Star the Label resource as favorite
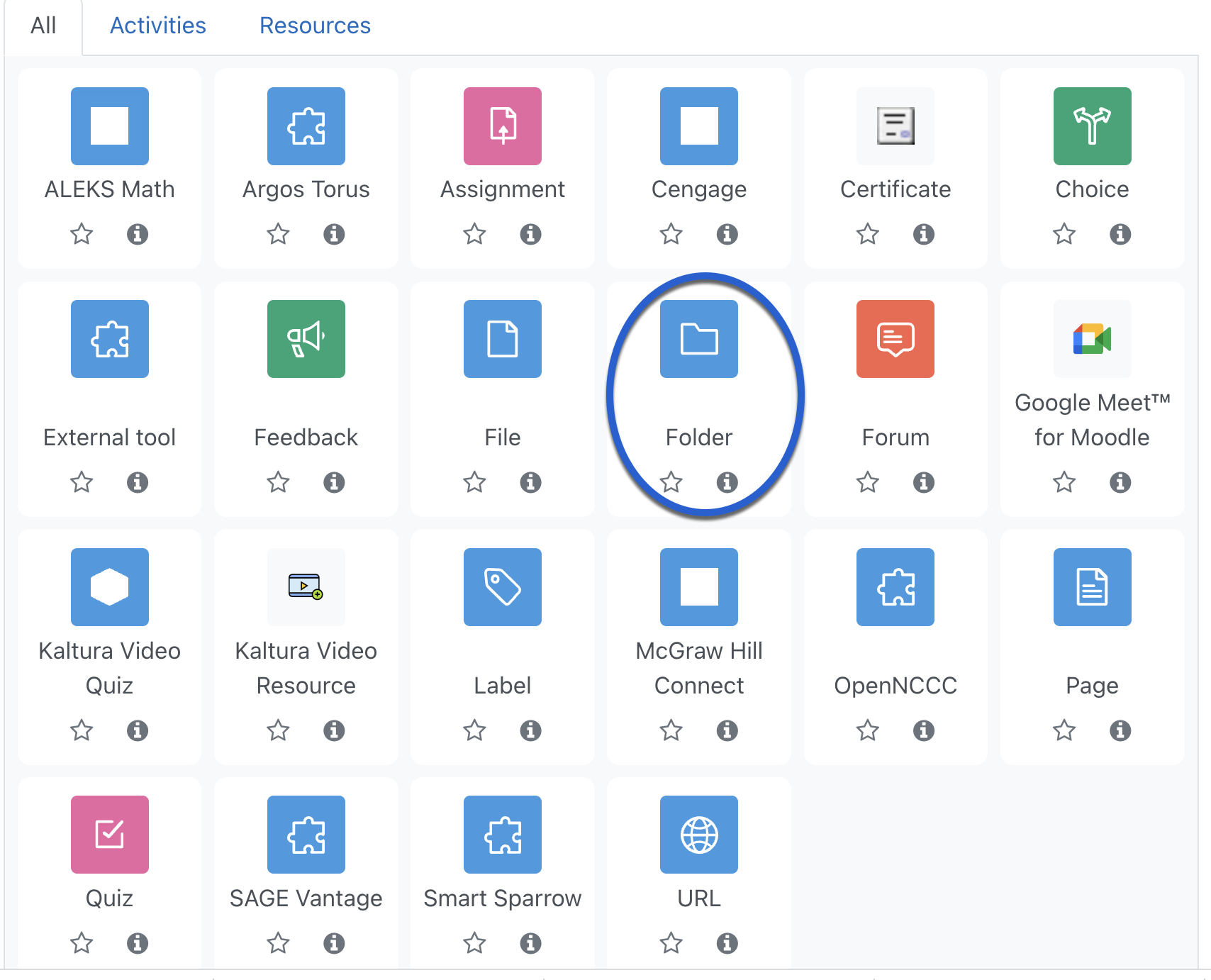The width and height of the screenshot is (1211, 980). pyautogui.click(x=474, y=730)
